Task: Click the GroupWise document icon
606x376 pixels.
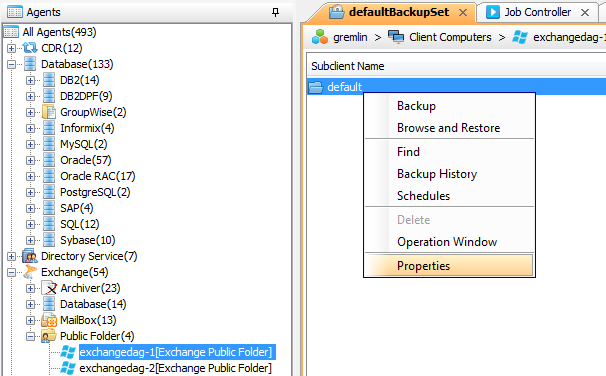Action: [49, 112]
